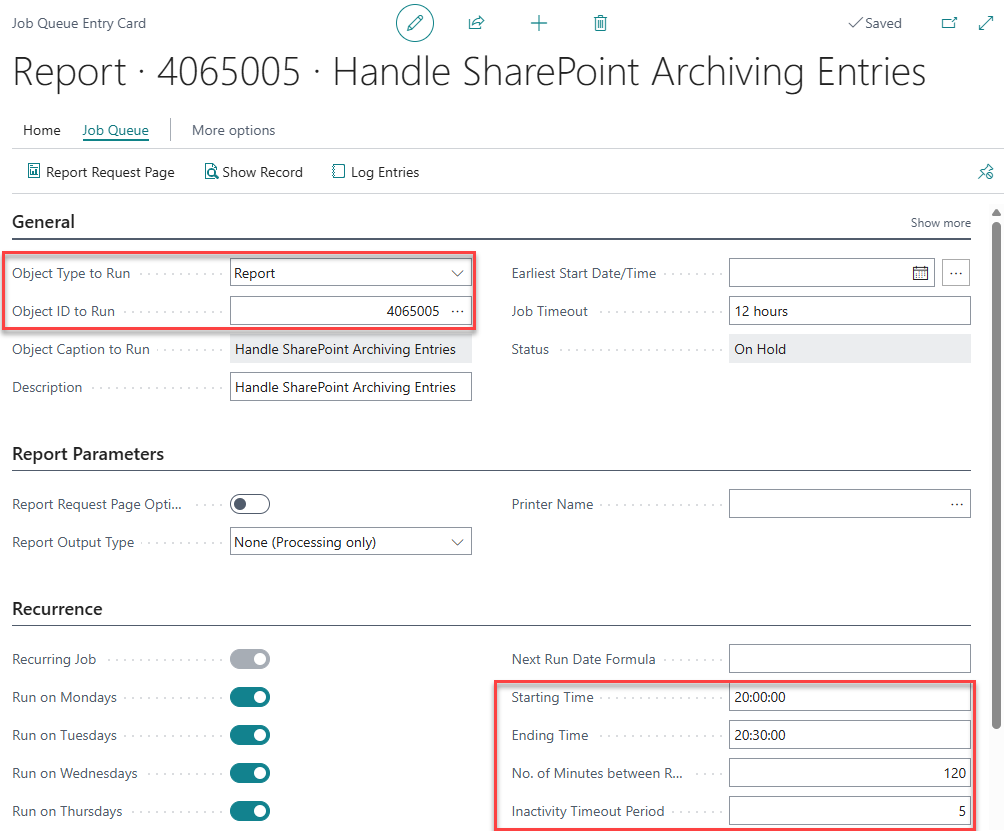Image resolution: width=1004 pixels, height=831 pixels.
Task: Click the expand to full screen arrows icon
Action: click(985, 23)
